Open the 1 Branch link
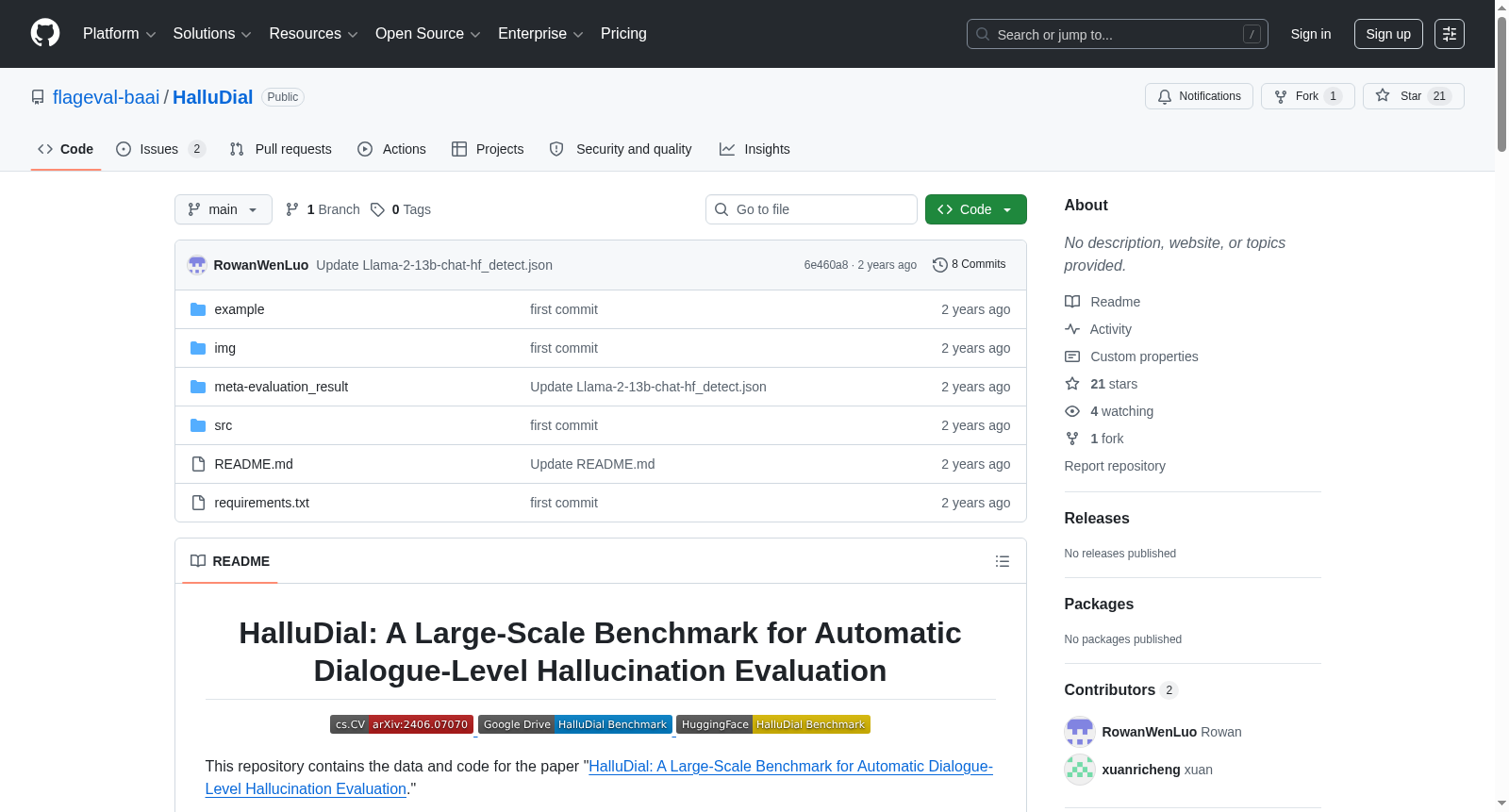Viewport: 1509px width, 812px height. [x=323, y=209]
